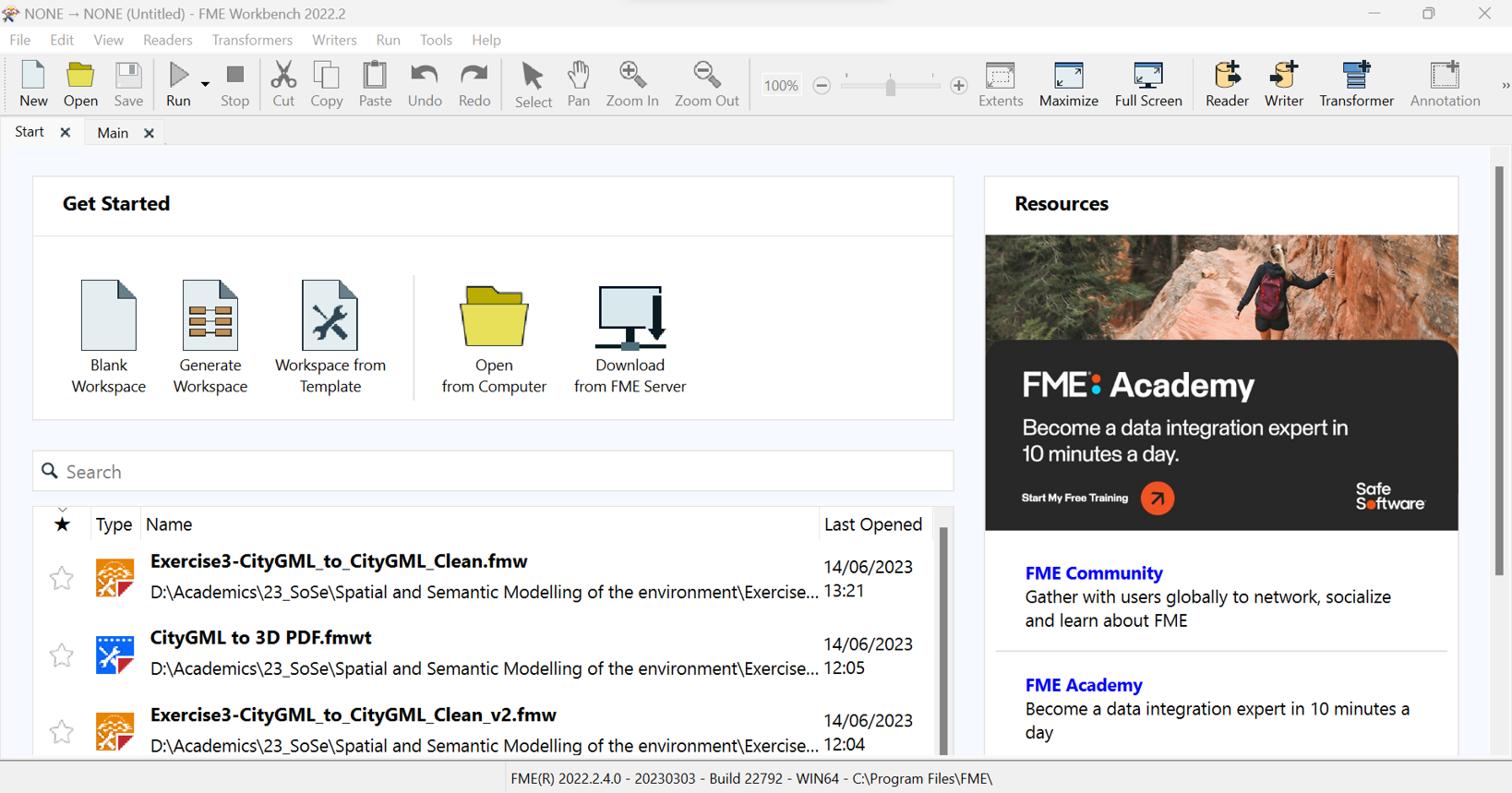1512x793 pixels.
Task: Click the 100% zoom percentage field
Action: pos(781,86)
